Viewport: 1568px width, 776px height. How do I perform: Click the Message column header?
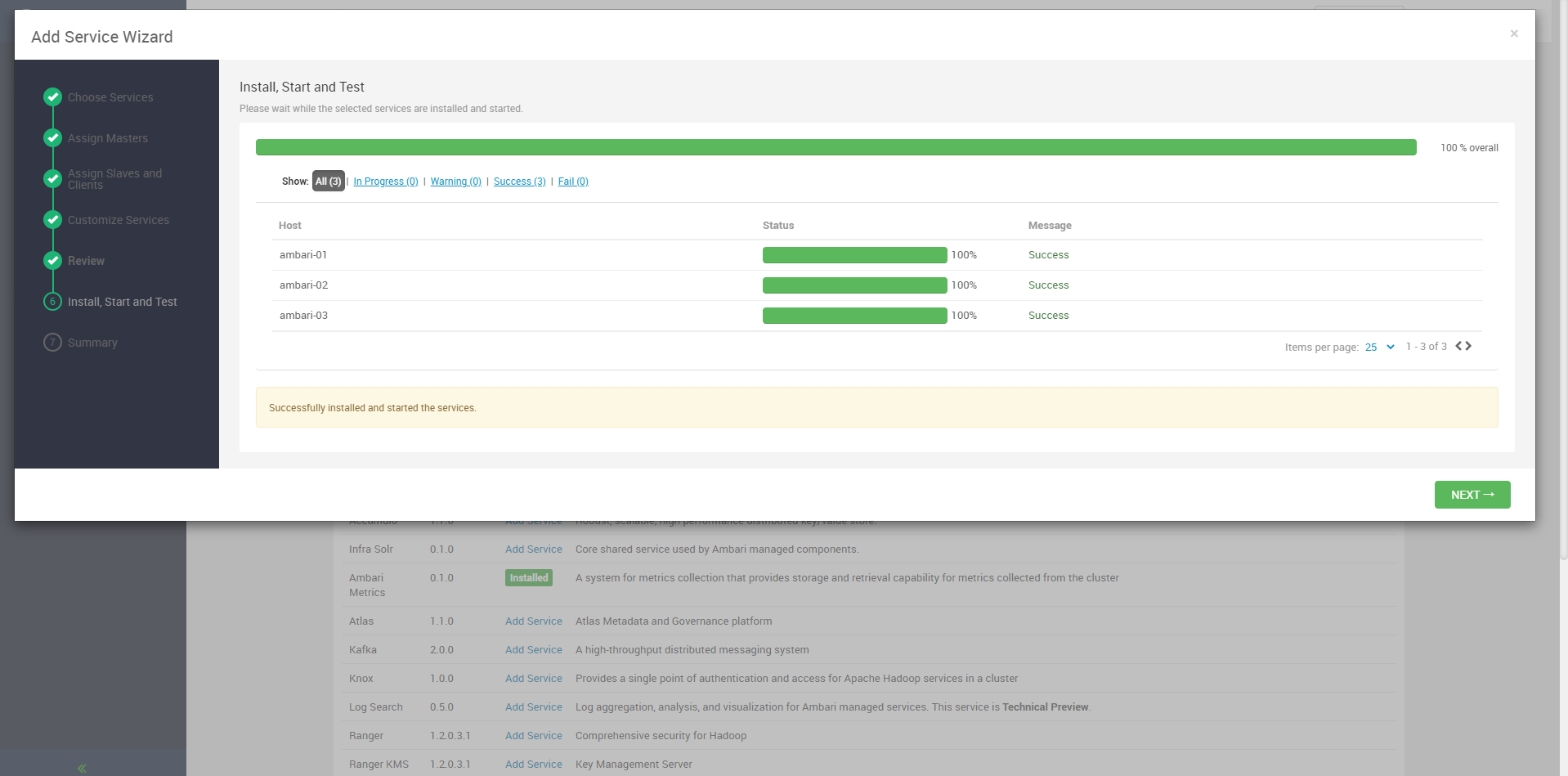[x=1050, y=226]
